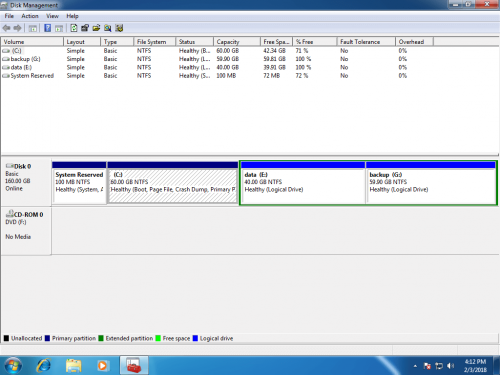Click the red toolbox taskbar application
The height and width of the screenshot is (375, 500).
[134, 366]
